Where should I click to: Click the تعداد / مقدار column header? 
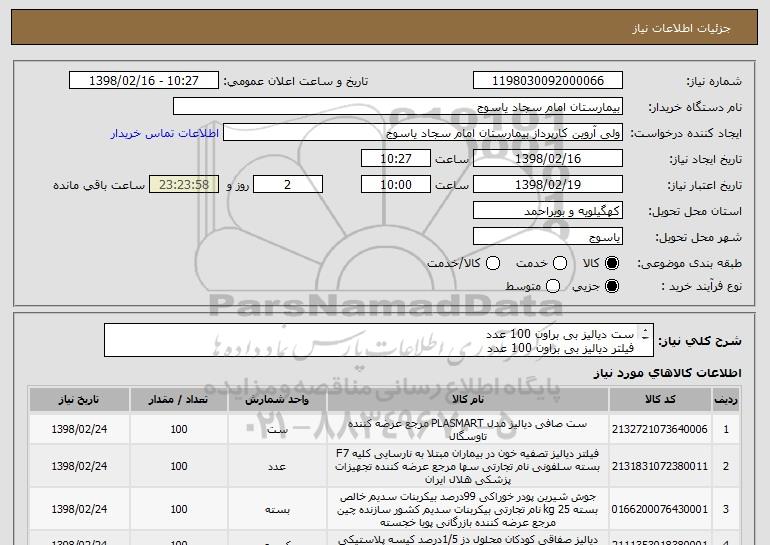tap(179, 400)
